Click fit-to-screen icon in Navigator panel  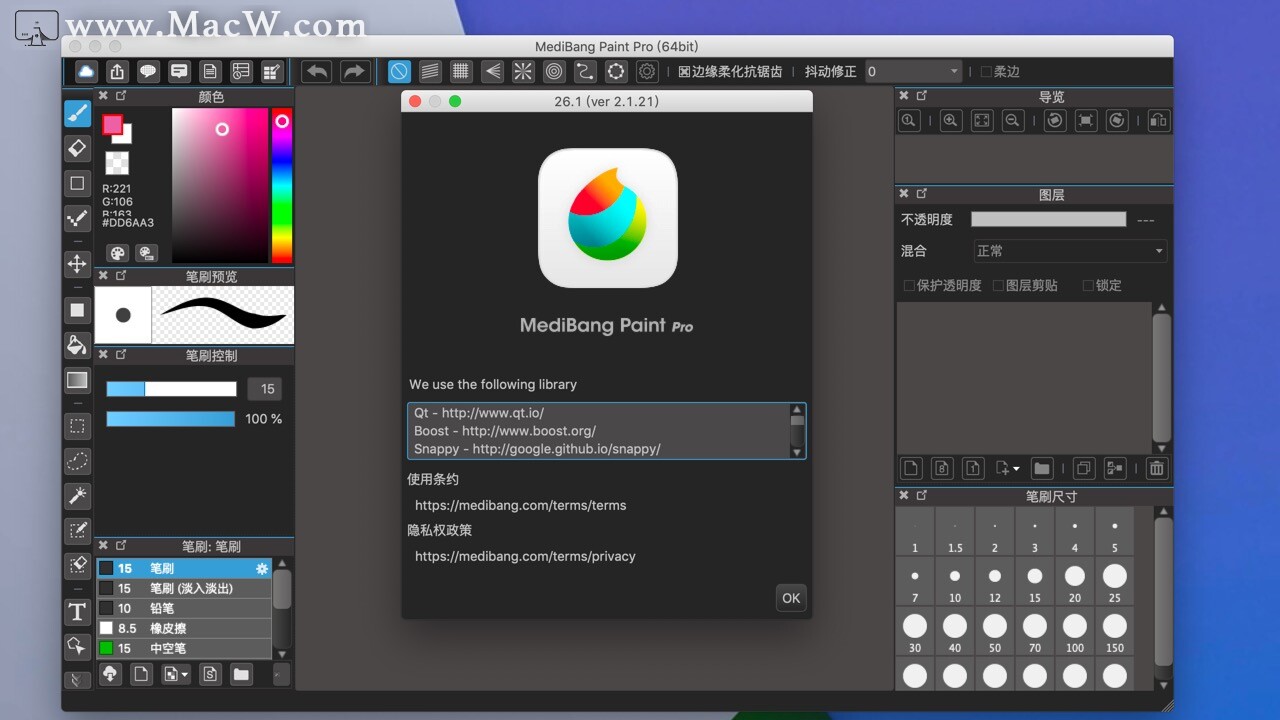click(982, 120)
